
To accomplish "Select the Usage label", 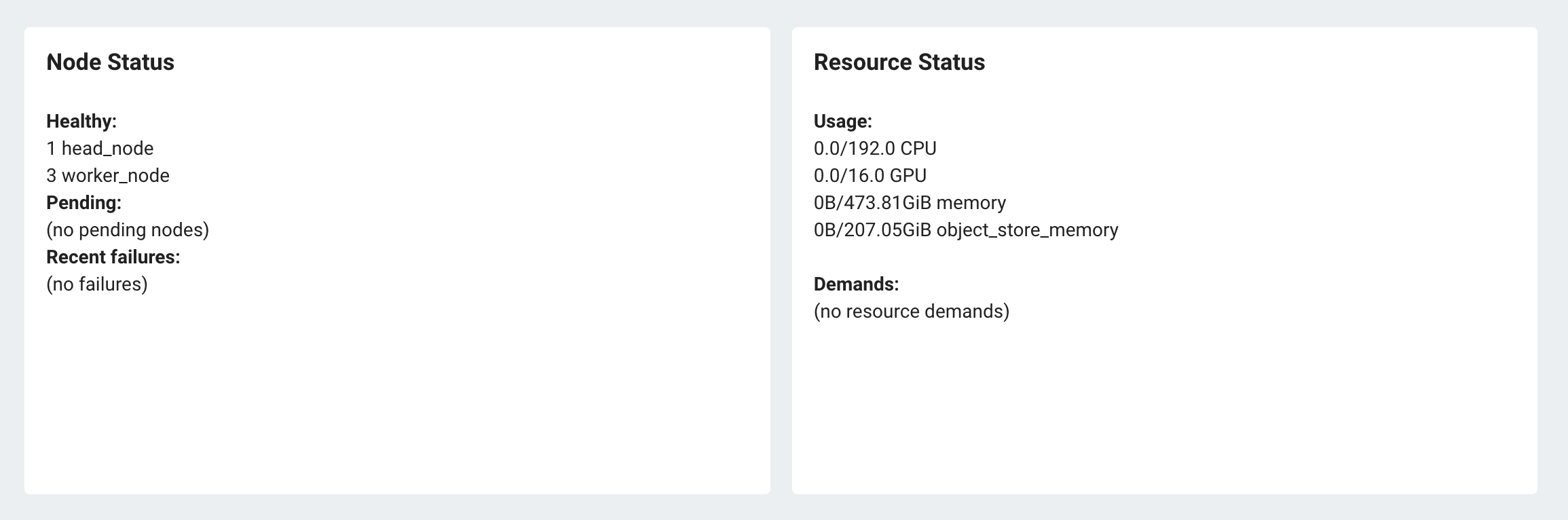I will click(x=843, y=122).
